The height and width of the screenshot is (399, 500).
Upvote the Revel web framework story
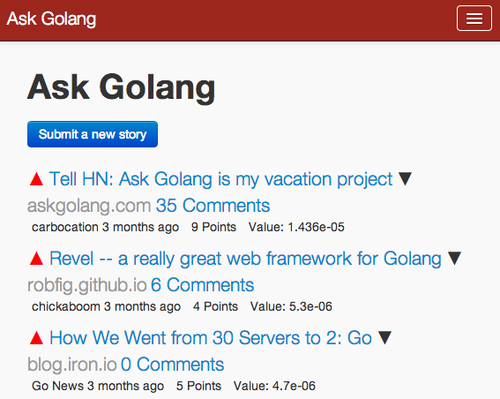(36, 259)
